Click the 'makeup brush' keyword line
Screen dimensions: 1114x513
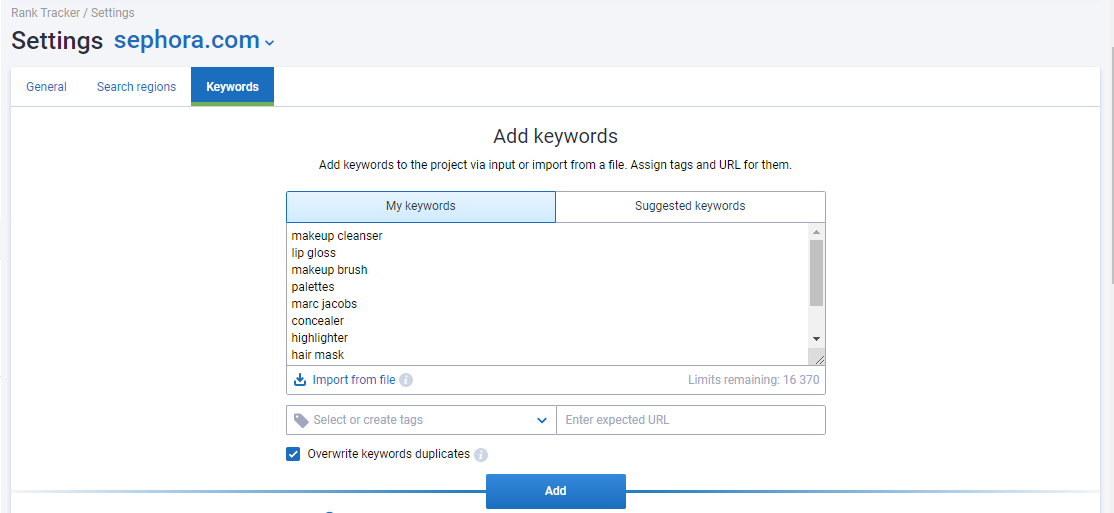point(329,270)
